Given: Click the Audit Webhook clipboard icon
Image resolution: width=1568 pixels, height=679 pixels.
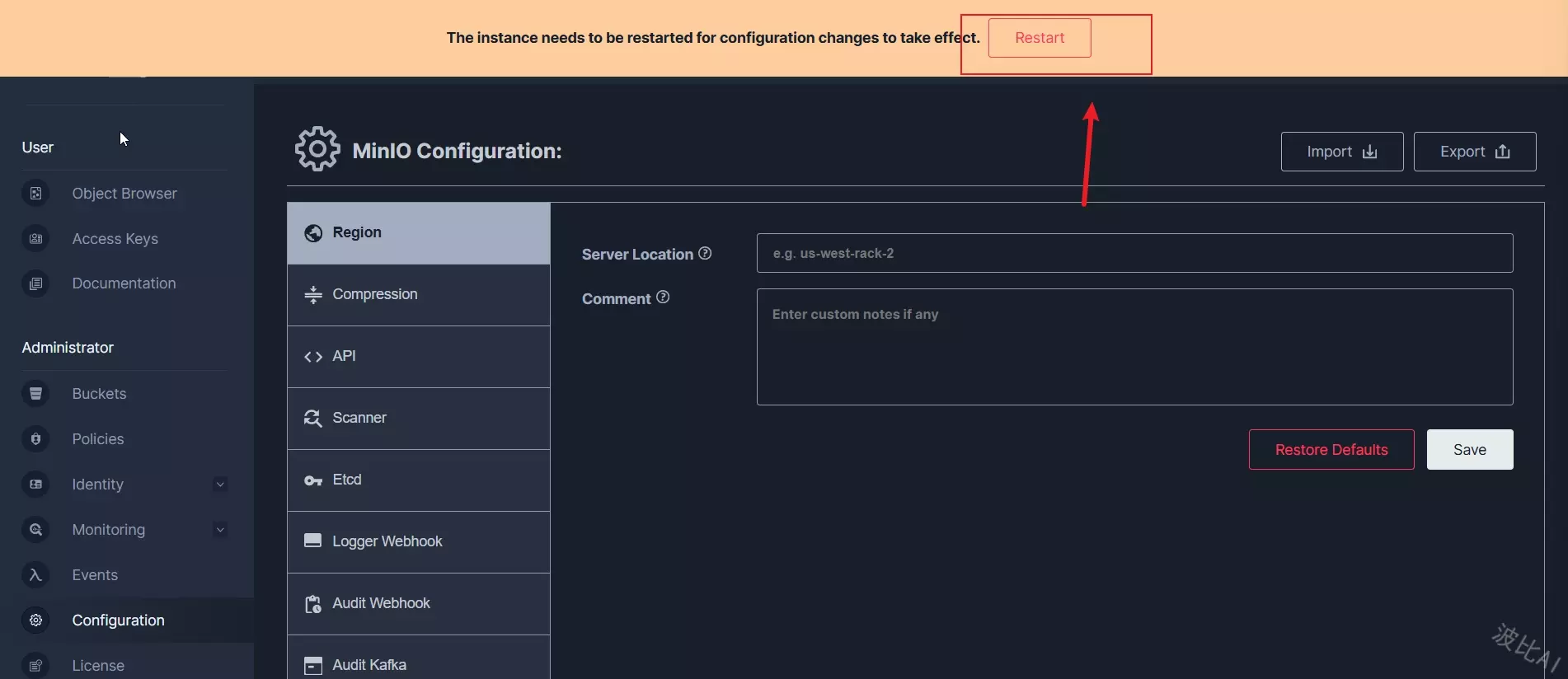Looking at the screenshot, I should [313, 604].
